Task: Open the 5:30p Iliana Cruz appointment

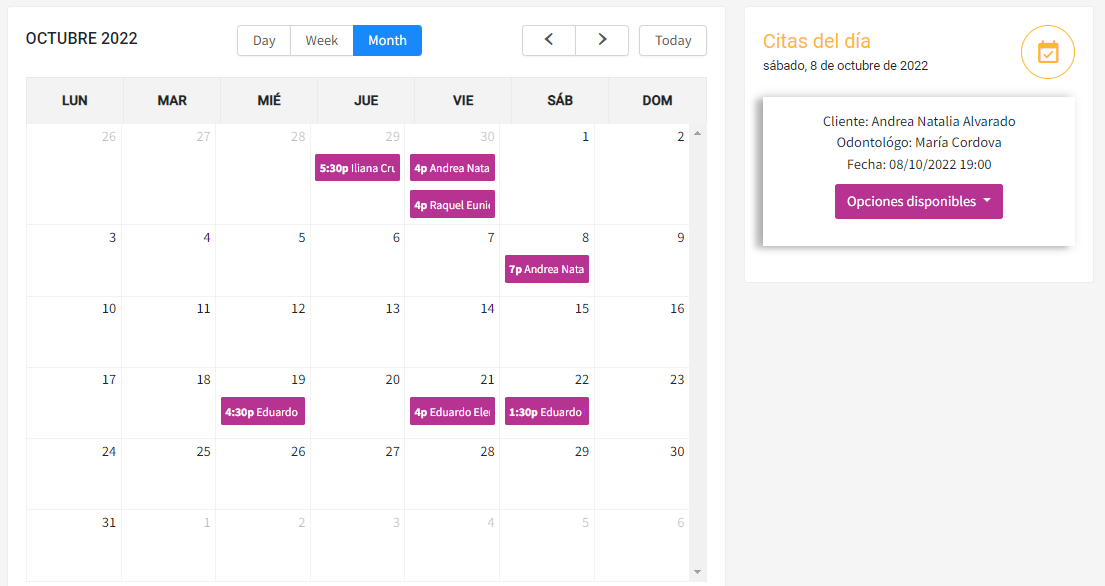Action: [358, 168]
